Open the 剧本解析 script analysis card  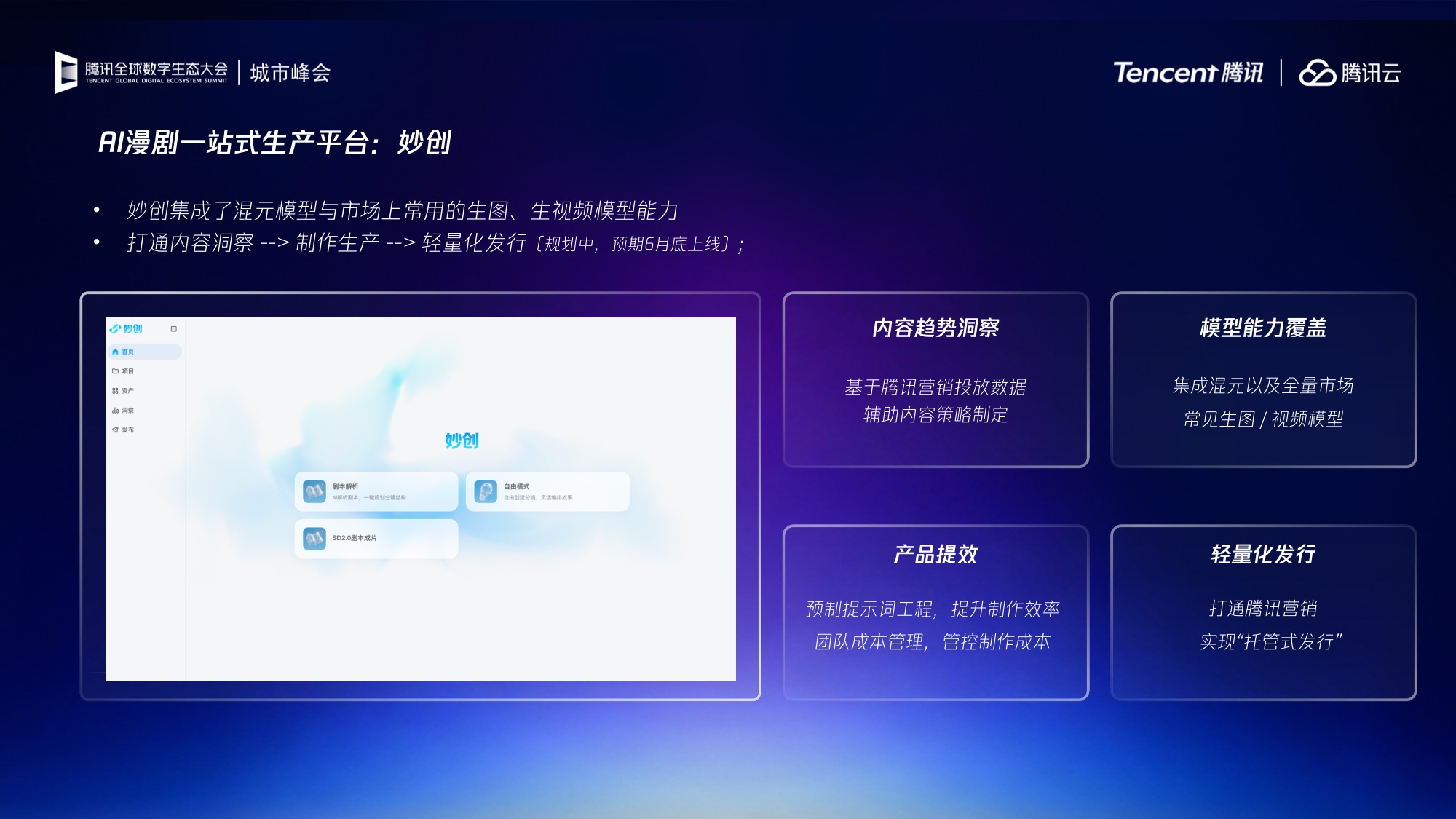click(x=376, y=491)
